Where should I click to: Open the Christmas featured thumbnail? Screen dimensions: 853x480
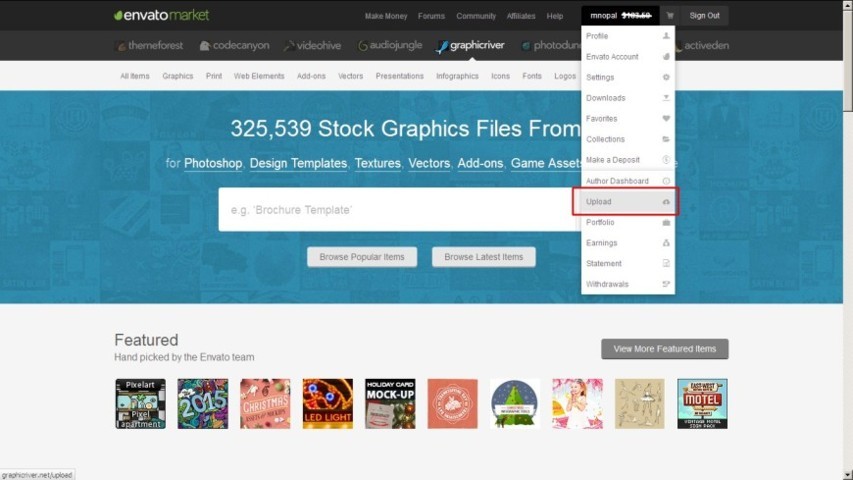[x=265, y=404]
